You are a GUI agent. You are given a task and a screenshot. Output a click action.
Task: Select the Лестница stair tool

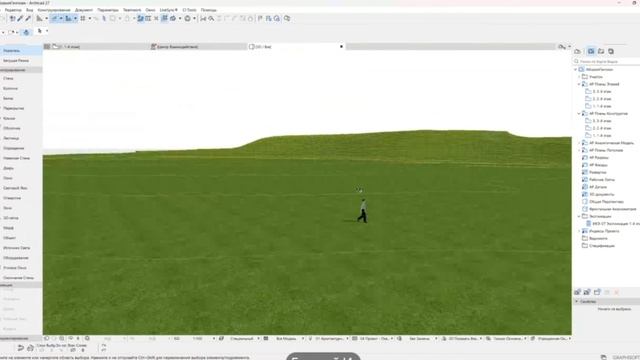pyautogui.click(x=20, y=138)
